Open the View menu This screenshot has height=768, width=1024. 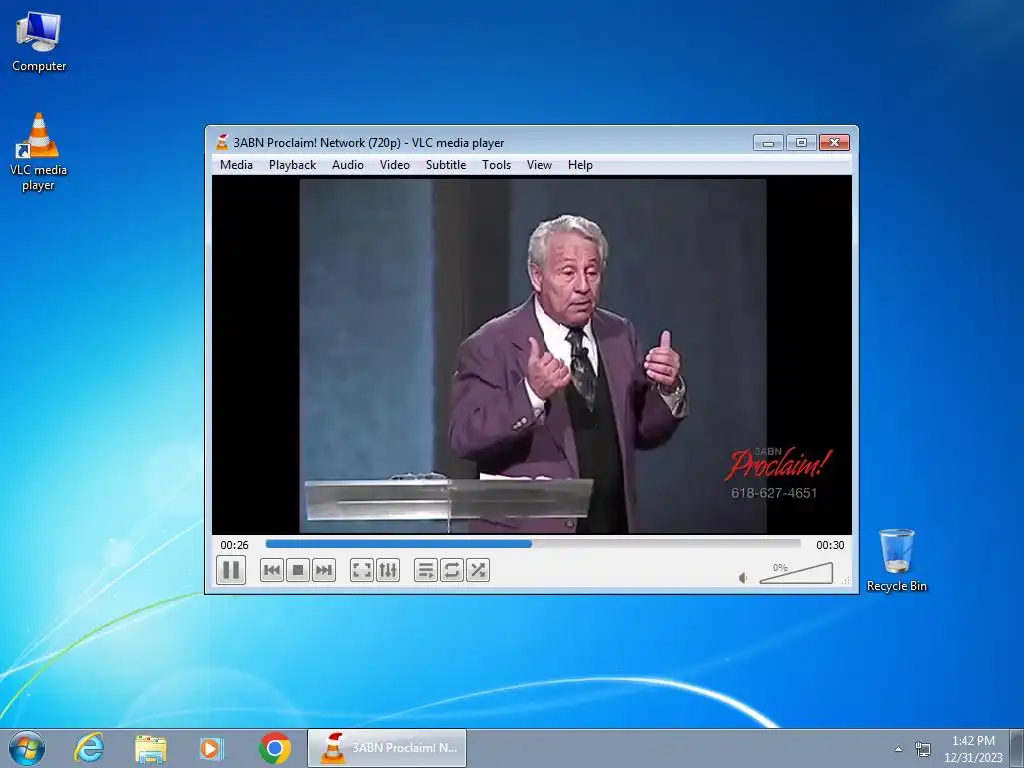pos(539,165)
